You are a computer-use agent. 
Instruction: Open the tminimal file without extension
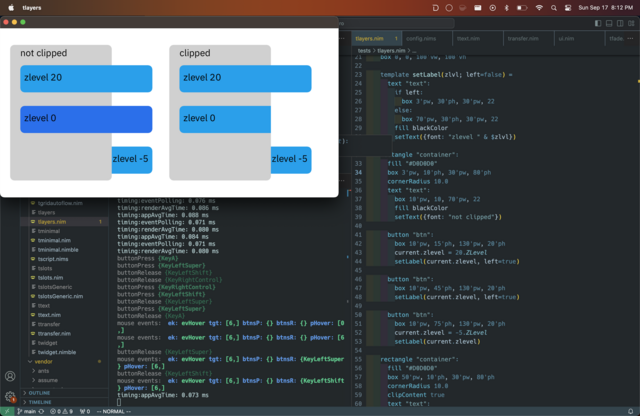coord(49,231)
